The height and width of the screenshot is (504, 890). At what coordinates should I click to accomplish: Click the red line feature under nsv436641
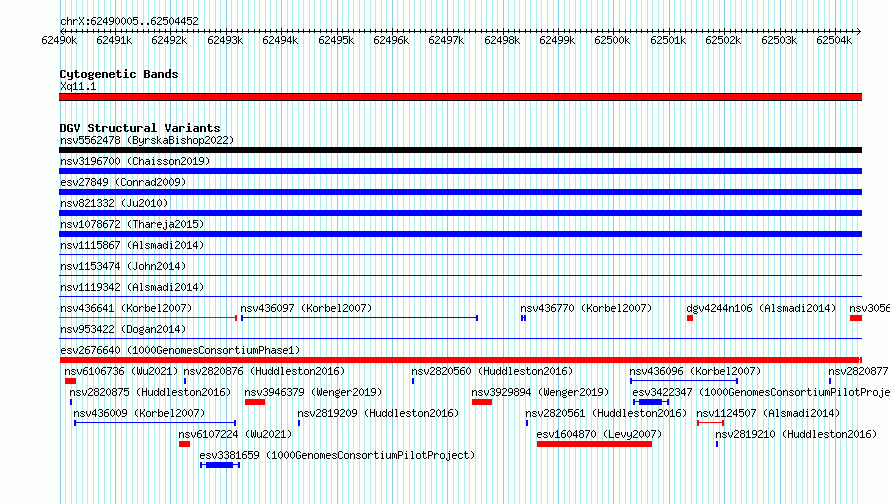(148, 318)
